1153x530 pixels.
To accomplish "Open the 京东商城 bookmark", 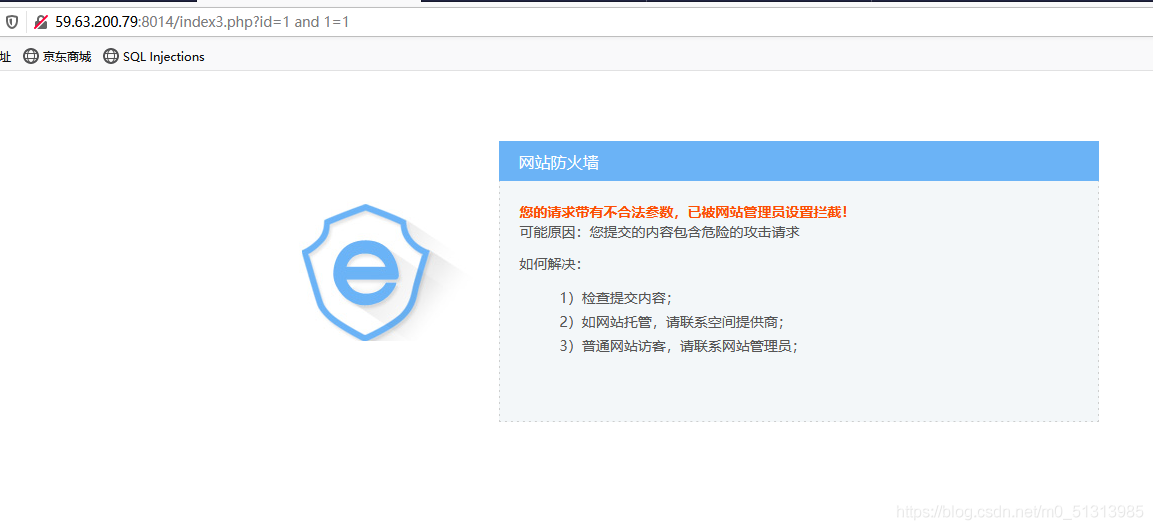I will coord(57,57).
